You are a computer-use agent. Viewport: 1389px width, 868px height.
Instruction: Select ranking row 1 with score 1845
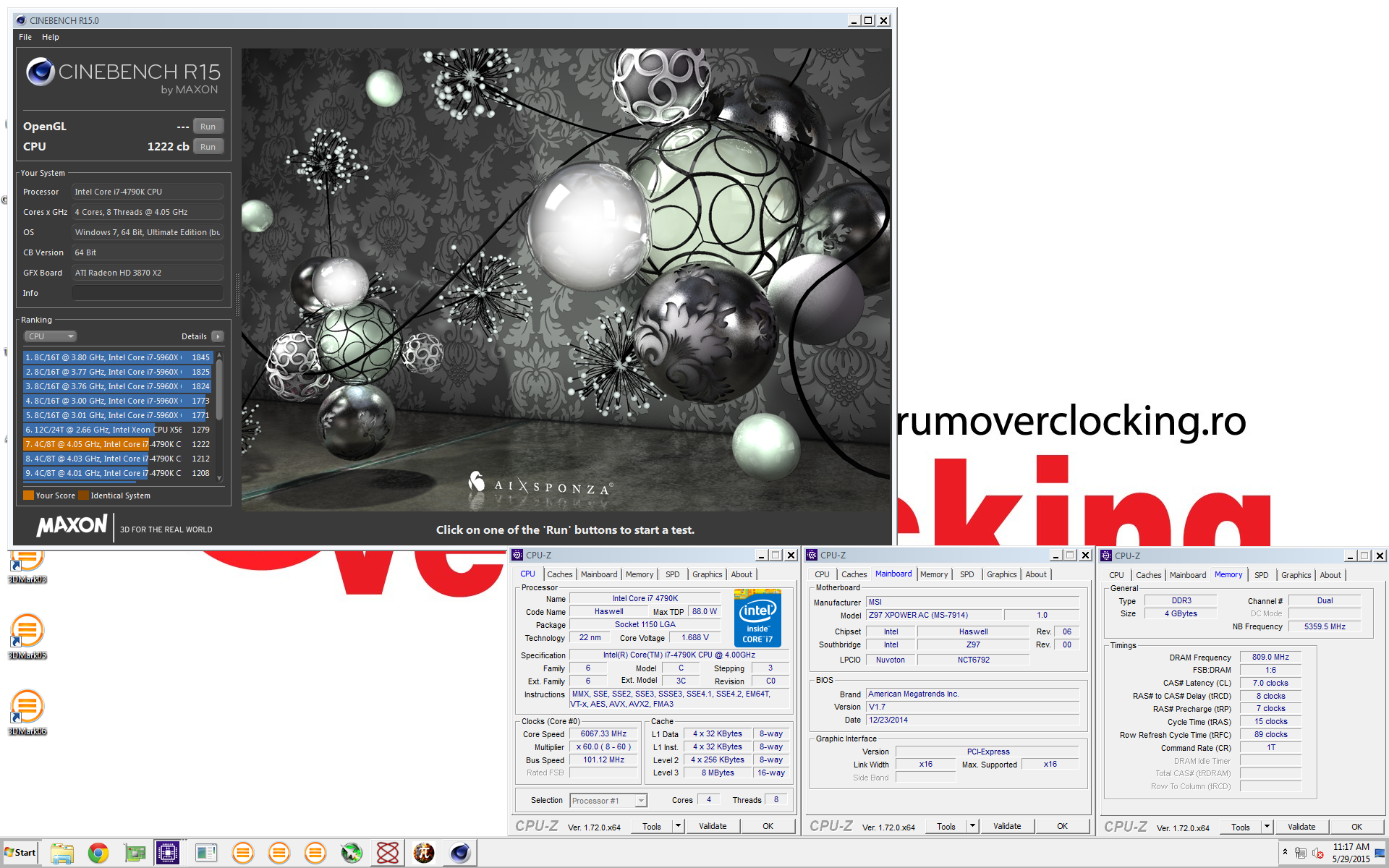[x=118, y=357]
